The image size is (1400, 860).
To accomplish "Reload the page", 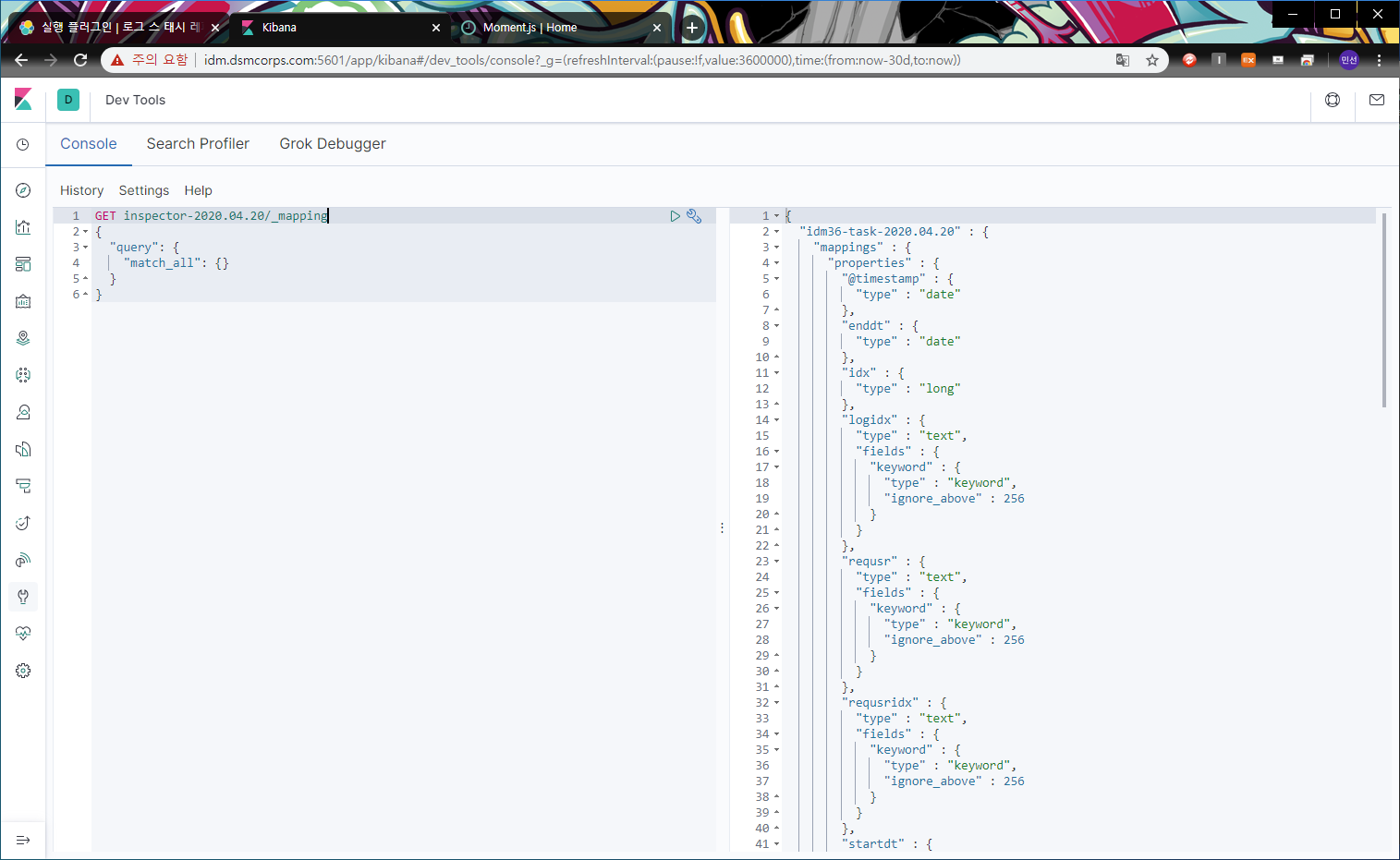I will [x=80, y=60].
